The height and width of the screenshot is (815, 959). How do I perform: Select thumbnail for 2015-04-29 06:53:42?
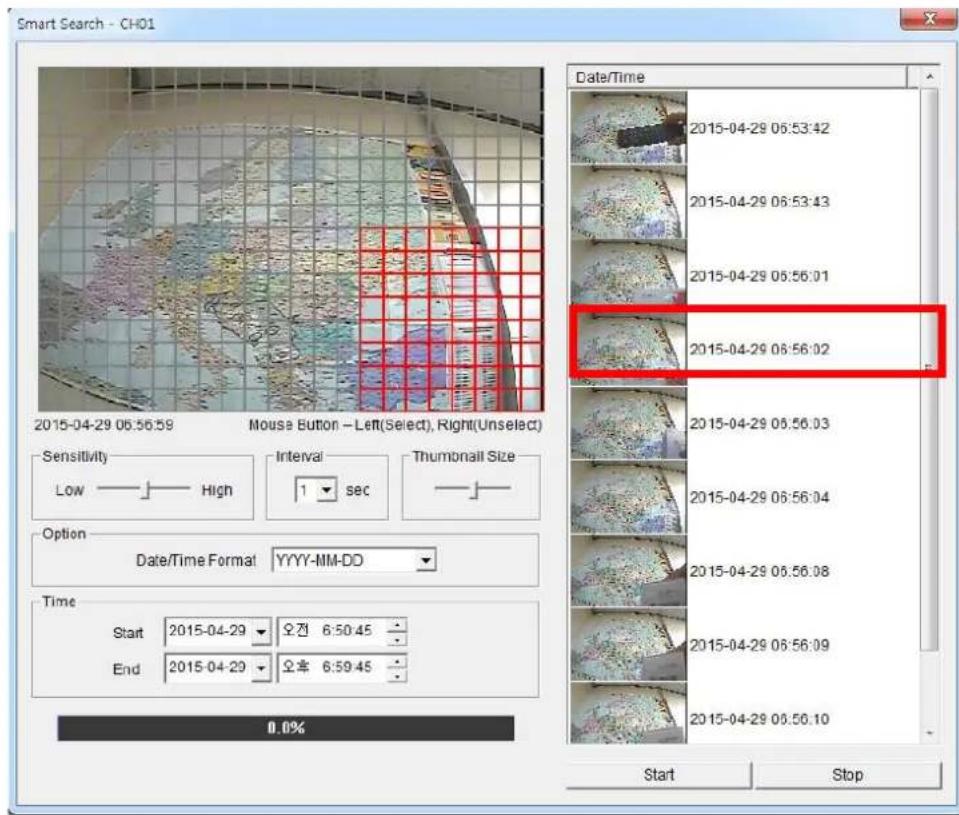(628, 128)
